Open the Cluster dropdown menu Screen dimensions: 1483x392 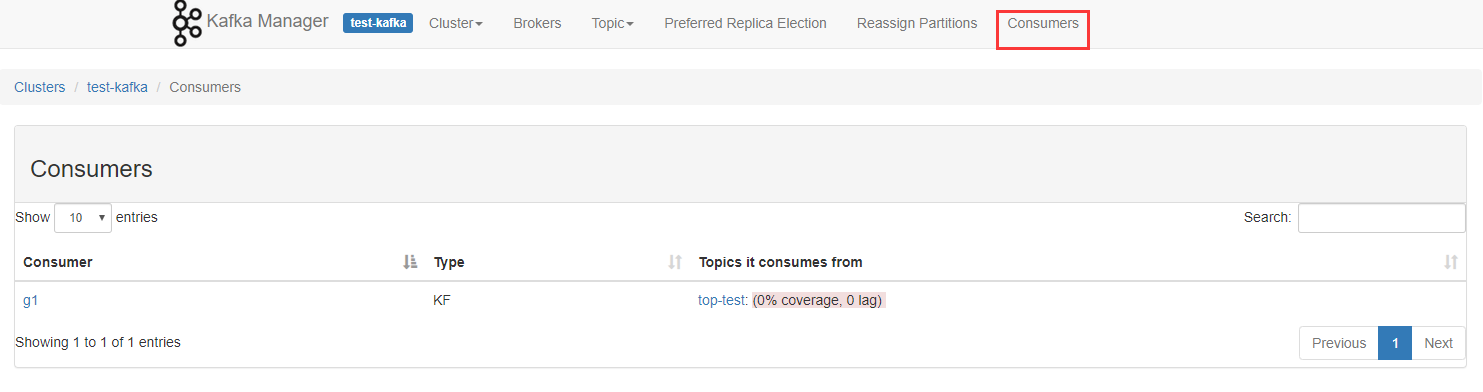point(456,23)
